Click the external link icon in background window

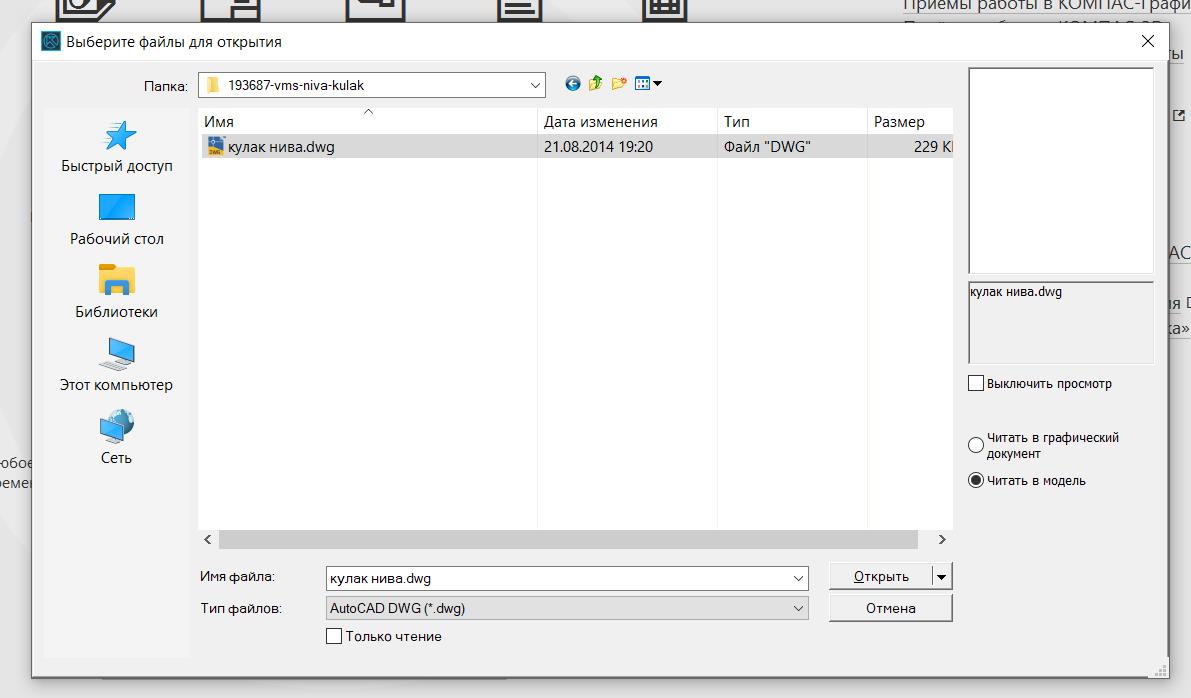[x=1178, y=115]
